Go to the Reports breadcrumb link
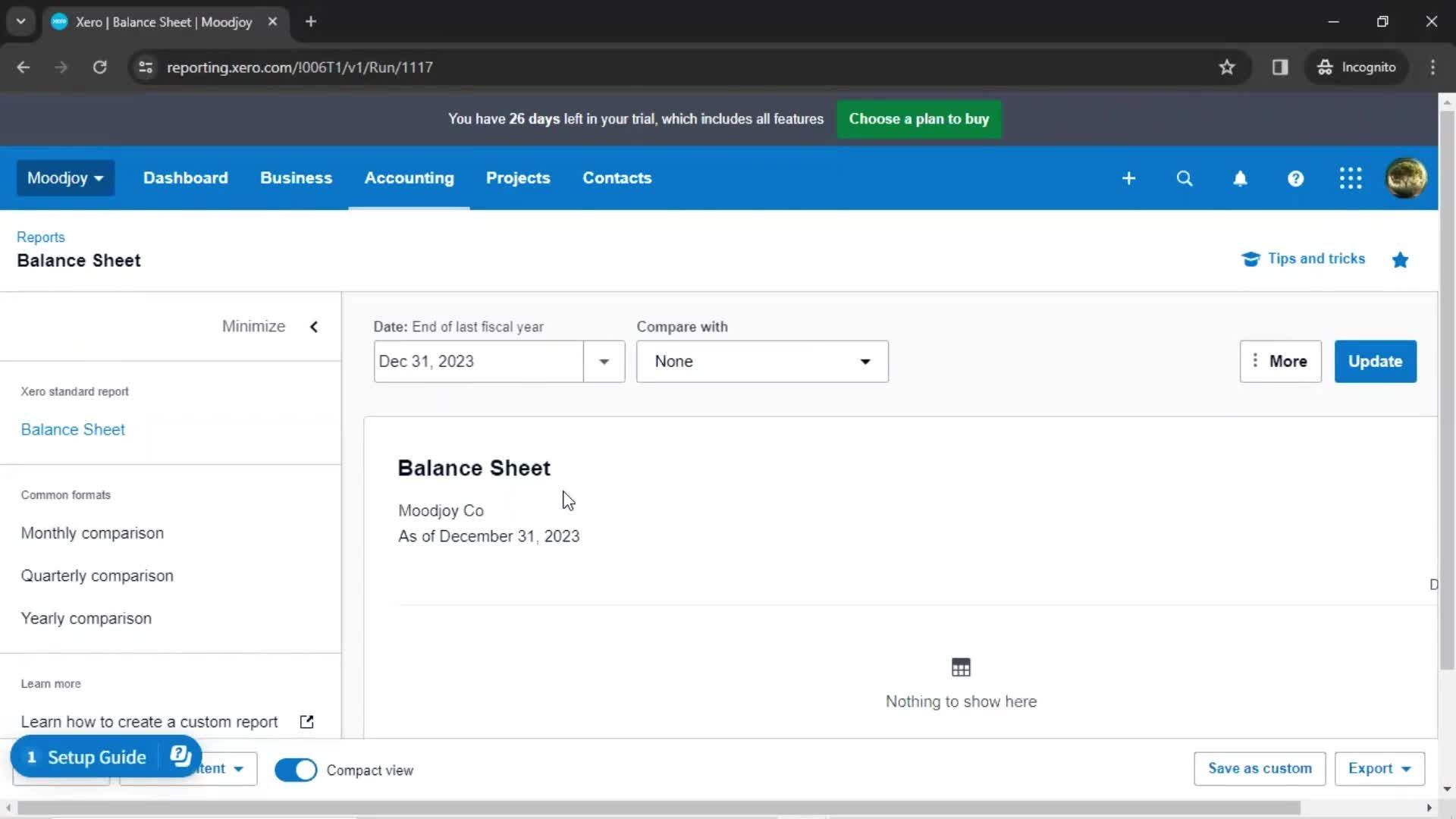This screenshot has width=1456, height=819. coord(41,237)
